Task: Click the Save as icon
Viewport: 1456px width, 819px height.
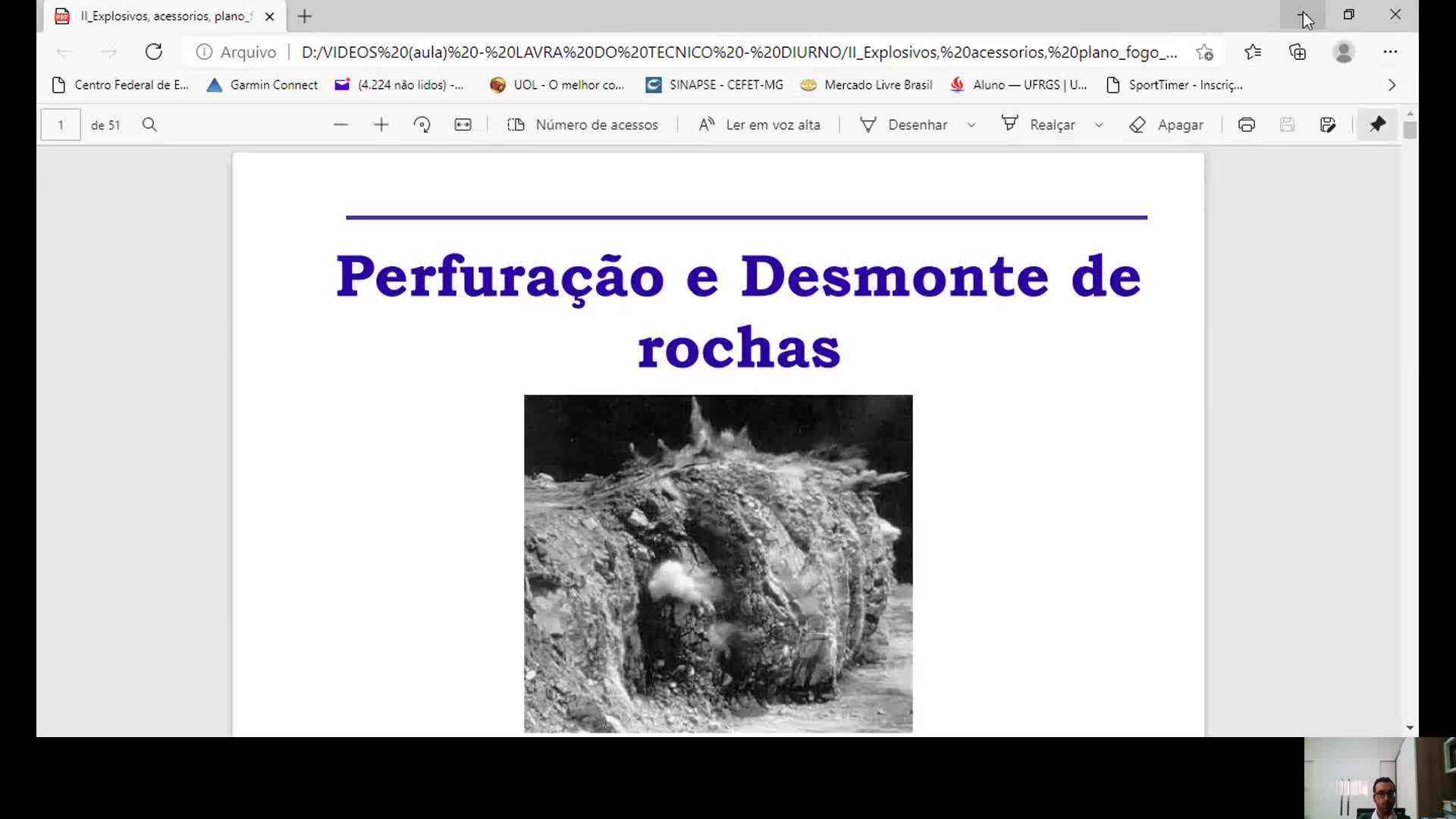Action: tap(1328, 124)
